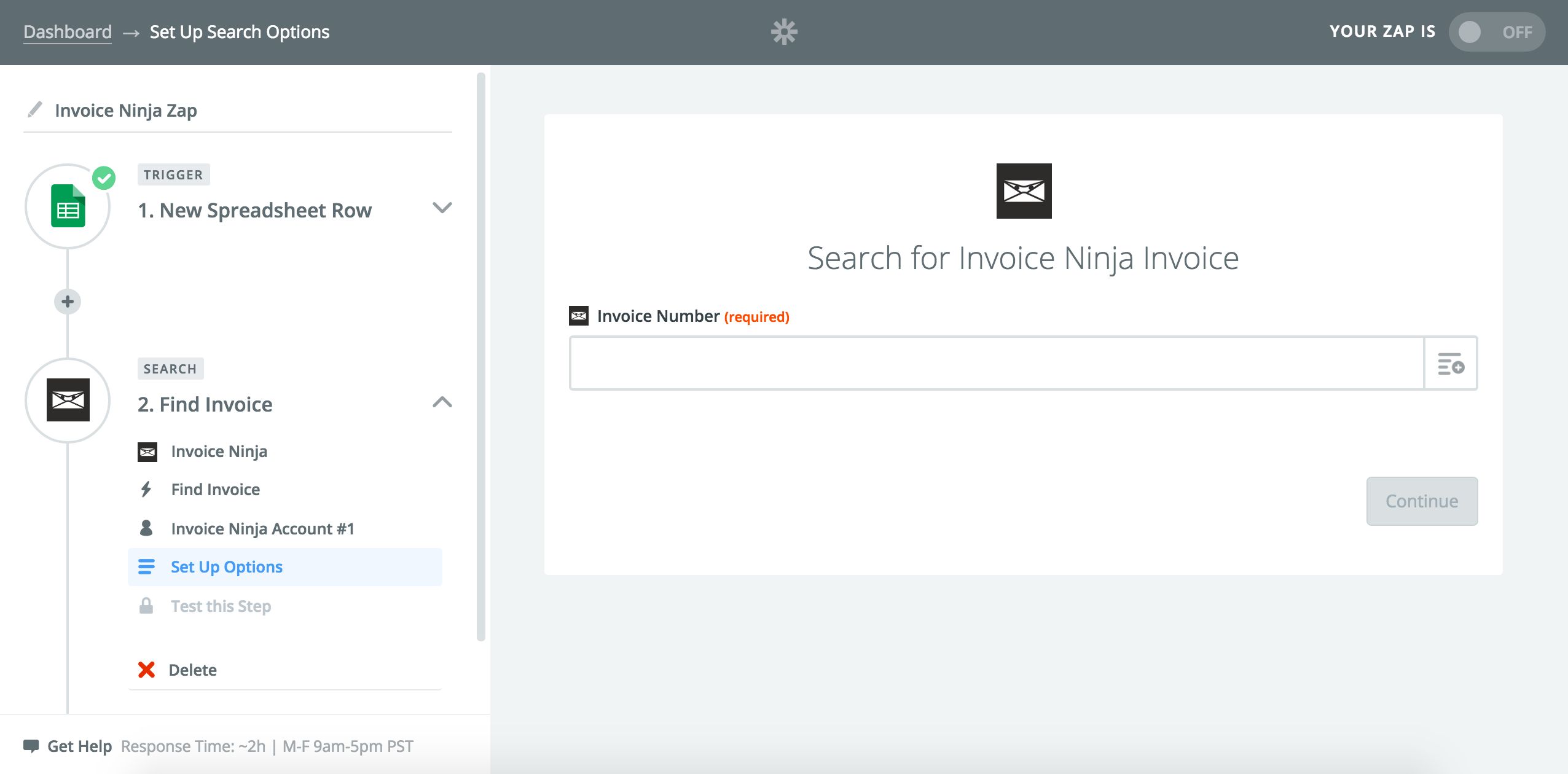1568x774 pixels.
Task: Click the Zapier asterisk logo in header
Action: click(x=784, y=32)
